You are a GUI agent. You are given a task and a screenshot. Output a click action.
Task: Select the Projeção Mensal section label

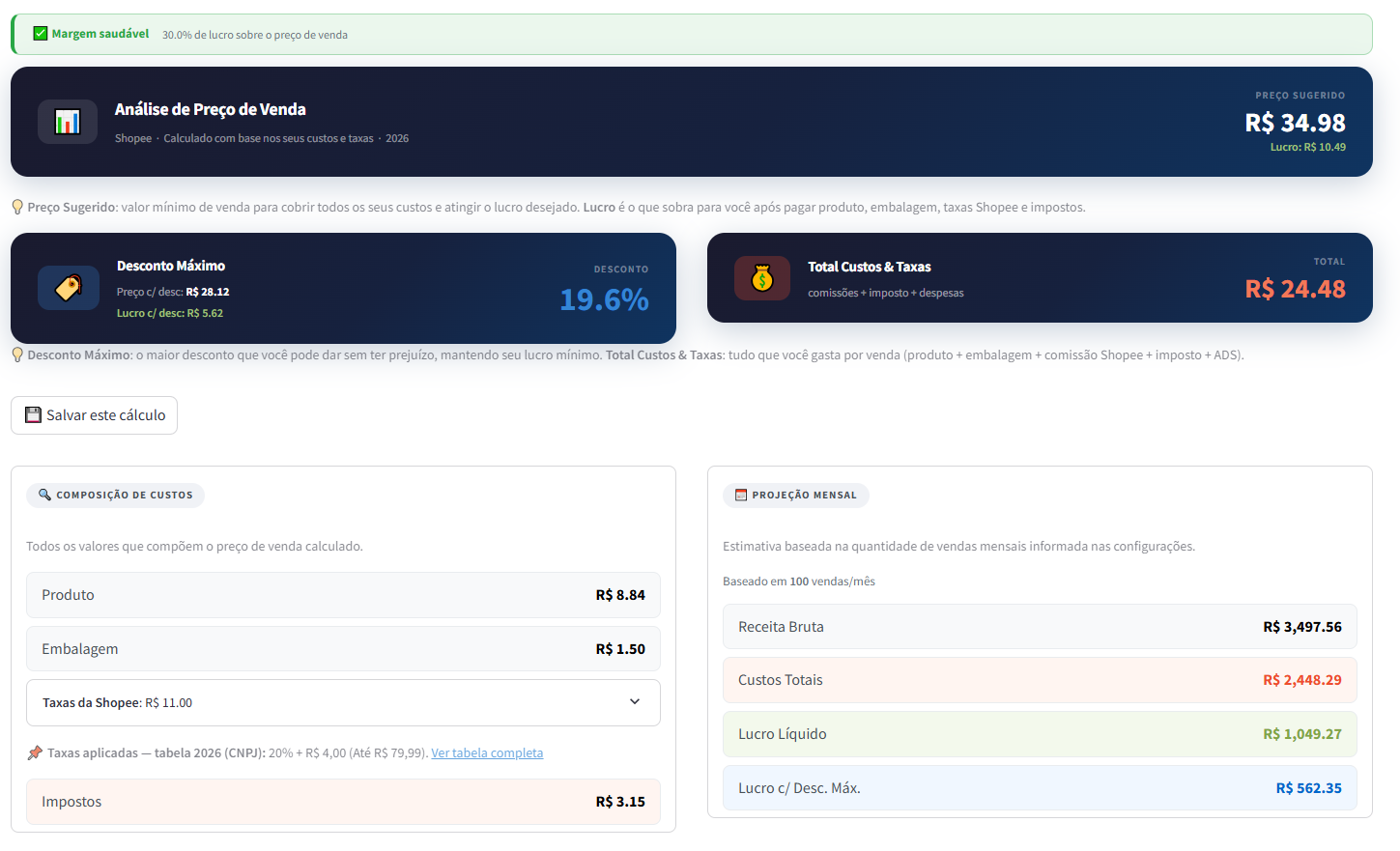(x=804, y=496)
